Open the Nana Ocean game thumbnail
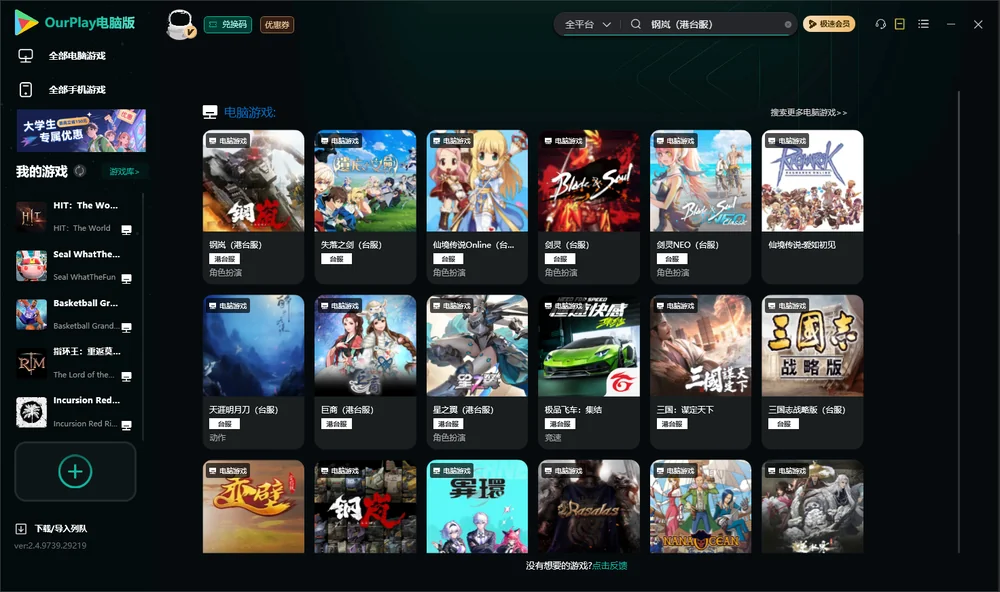 (x=700, y=507)
